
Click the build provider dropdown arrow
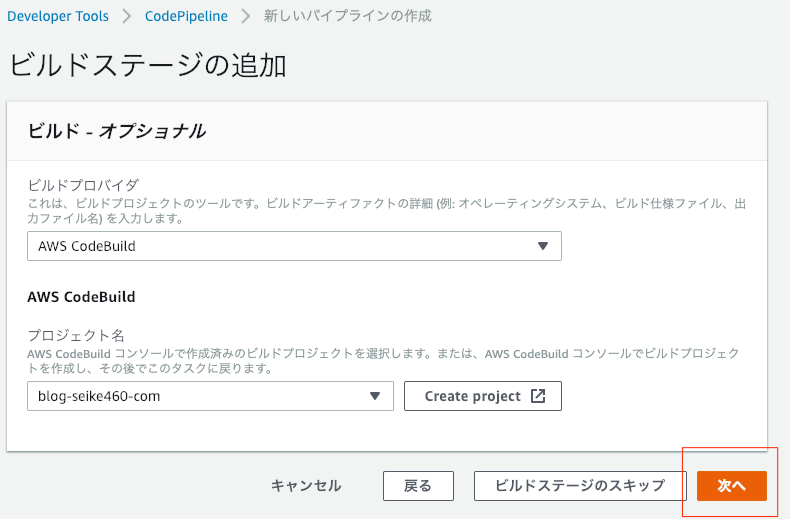click(x=543, y=246)
